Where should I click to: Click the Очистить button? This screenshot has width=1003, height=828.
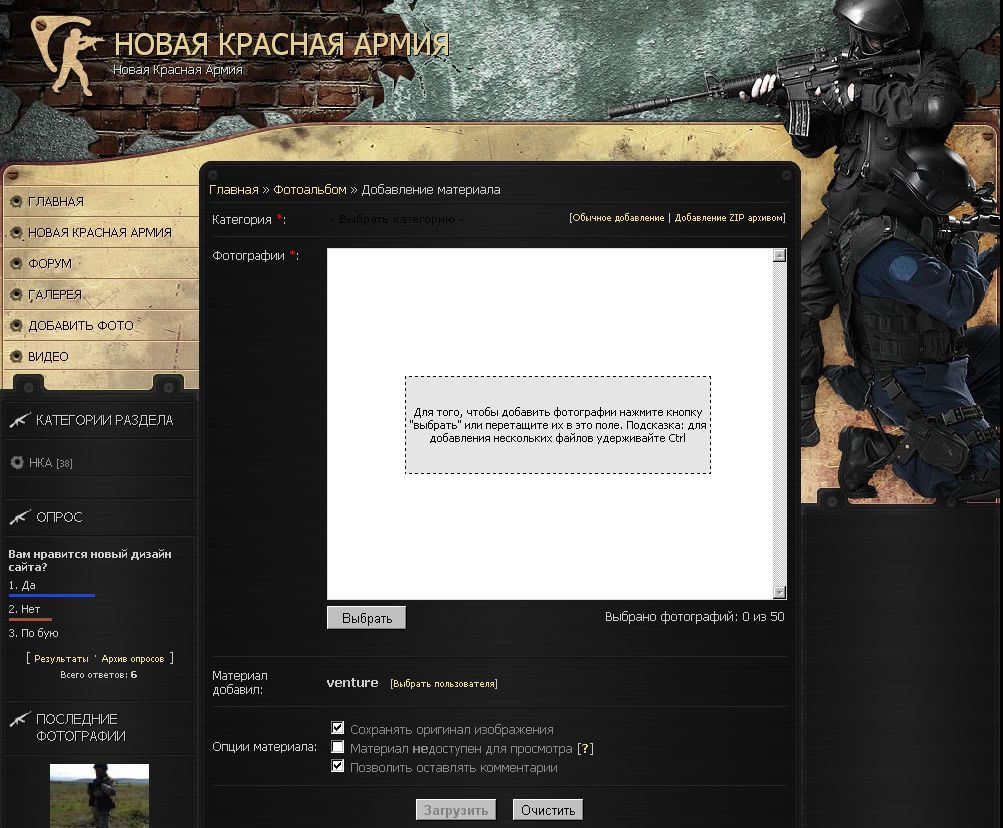coord(548,810)
